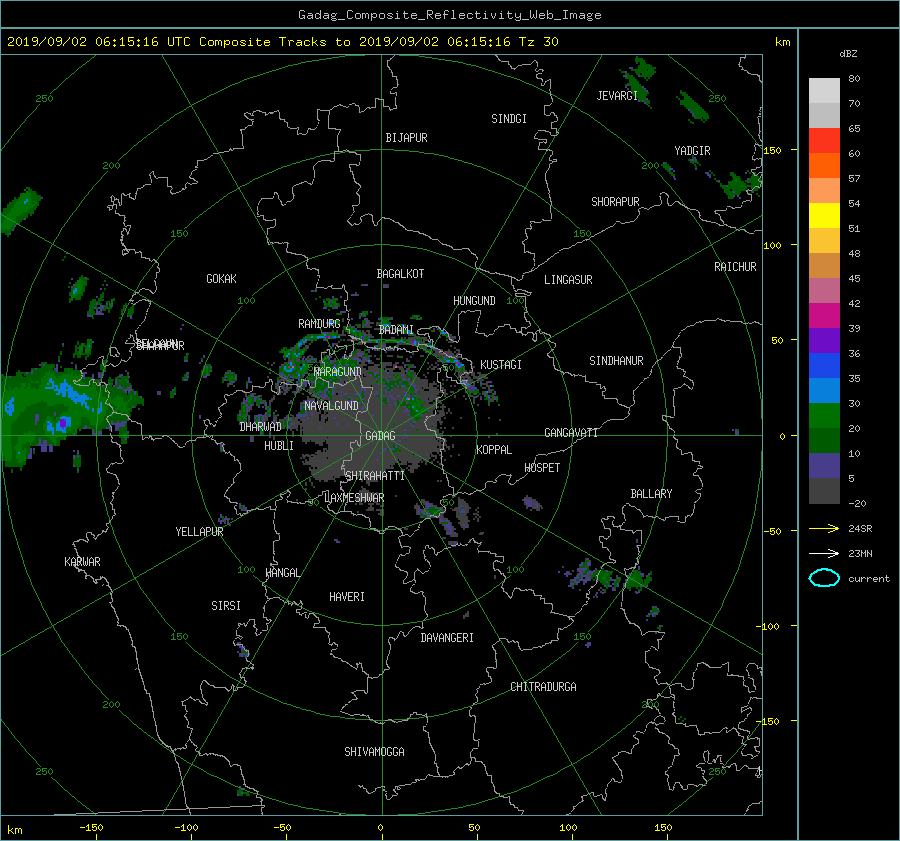Click the SINDGI label on the map
Screen dimensions: 900x841
[x=509, y=119]
